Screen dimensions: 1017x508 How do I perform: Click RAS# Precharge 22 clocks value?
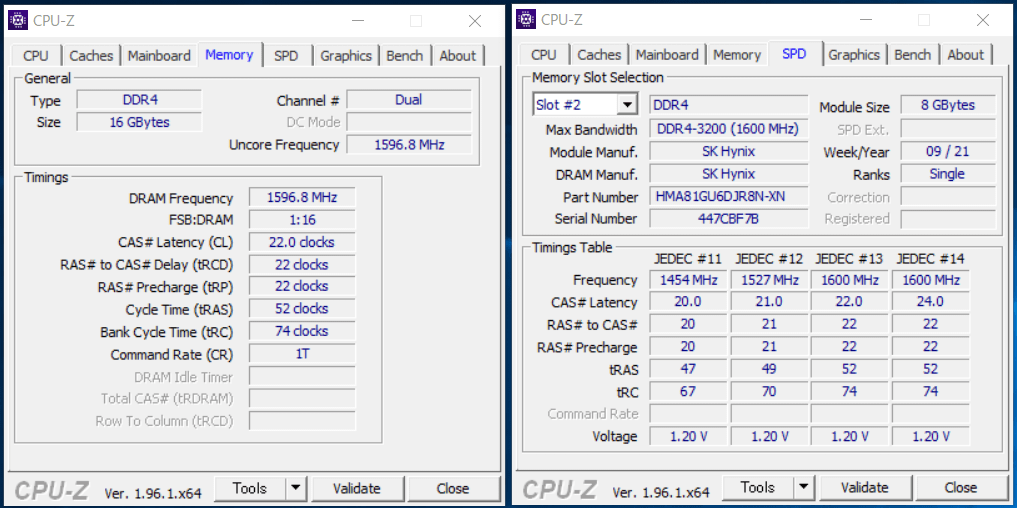tap(302, 286)
